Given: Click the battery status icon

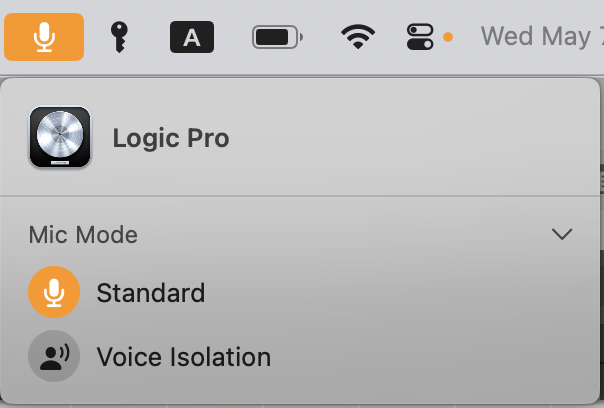Looking at the screenshot, I should point(277,37).
